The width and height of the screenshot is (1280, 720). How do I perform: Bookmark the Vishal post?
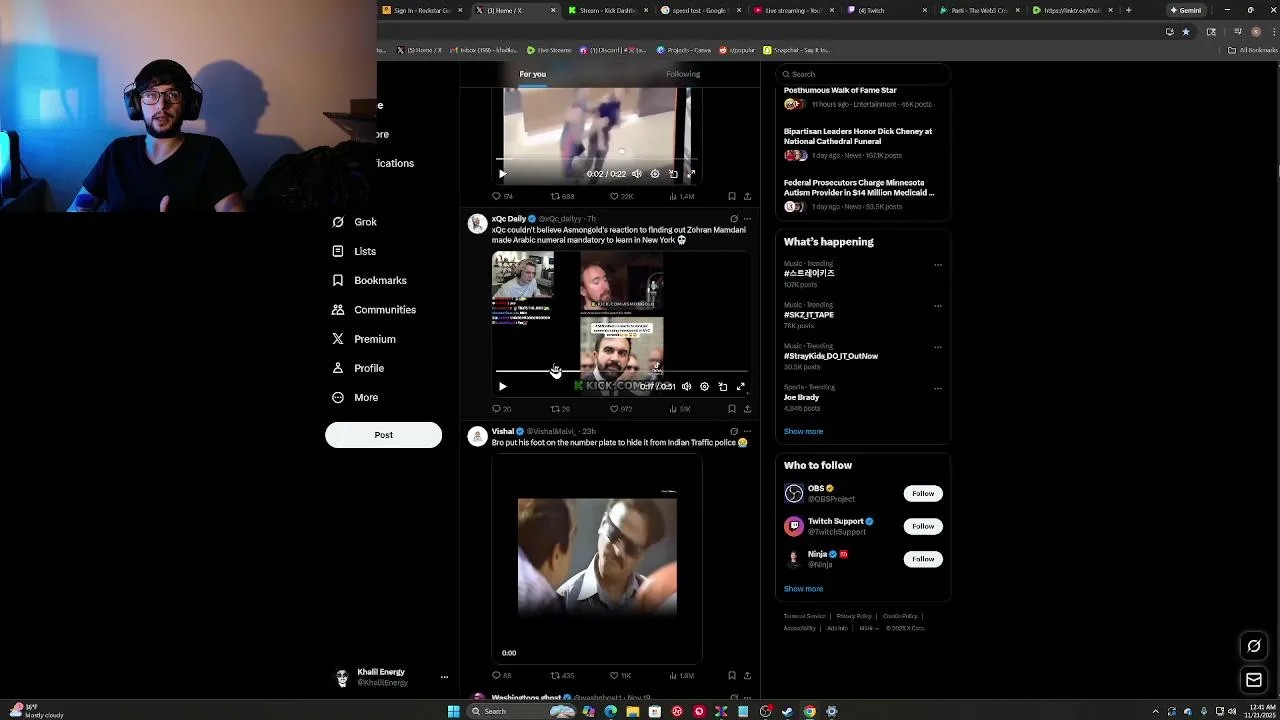pos(732,676)
